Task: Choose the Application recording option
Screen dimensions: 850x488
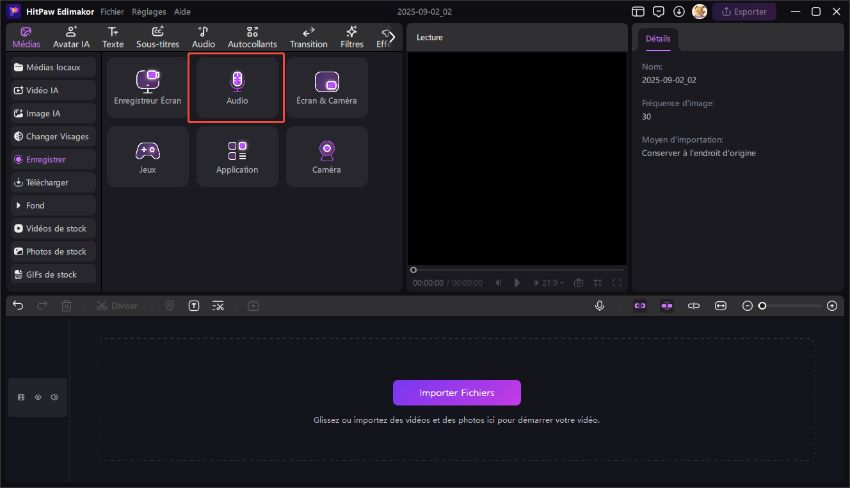Action: click(237, 157)
